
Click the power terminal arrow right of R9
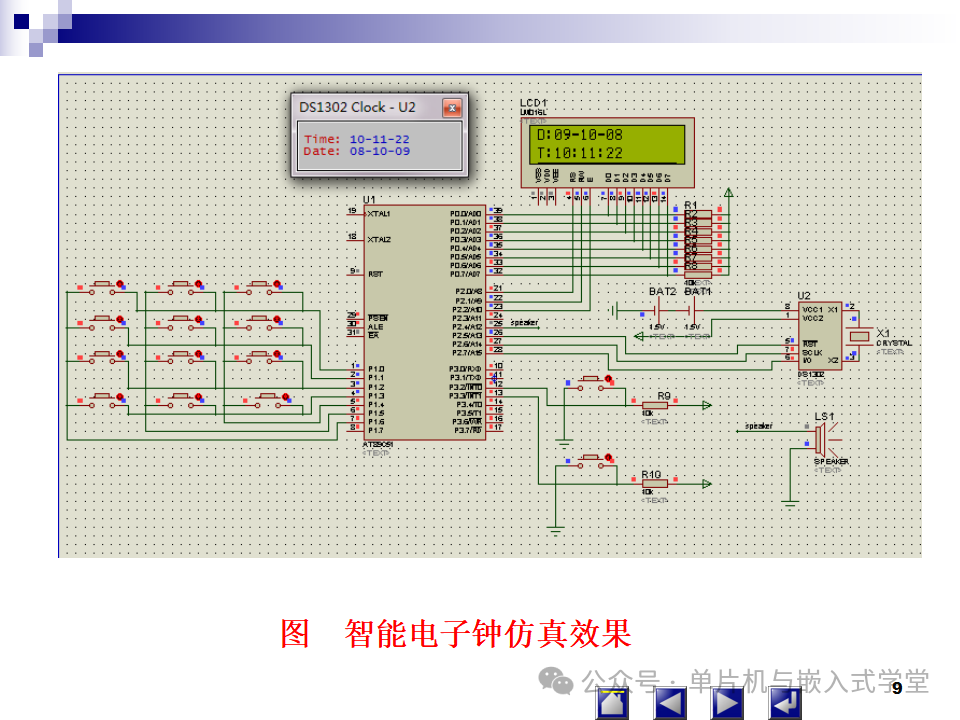click(707, 405)
